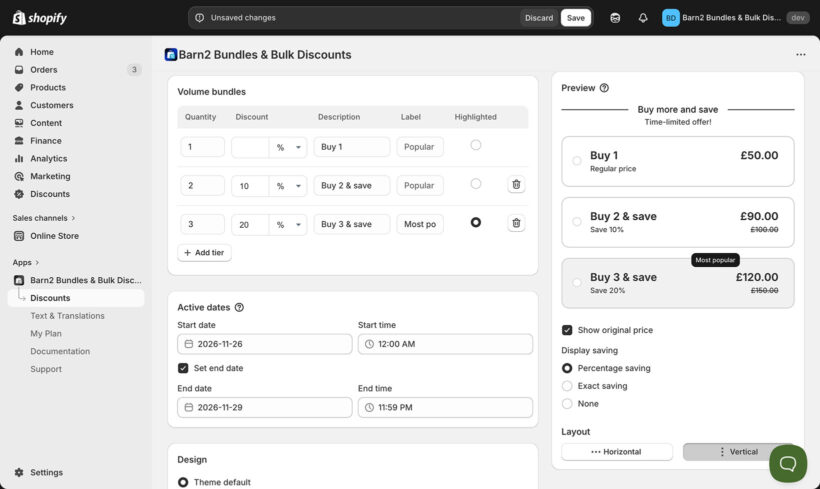The height and width of the screenshot is (489, 820).
Task: Open discount type dropdown for tier 3
Action: pos(288,225)
